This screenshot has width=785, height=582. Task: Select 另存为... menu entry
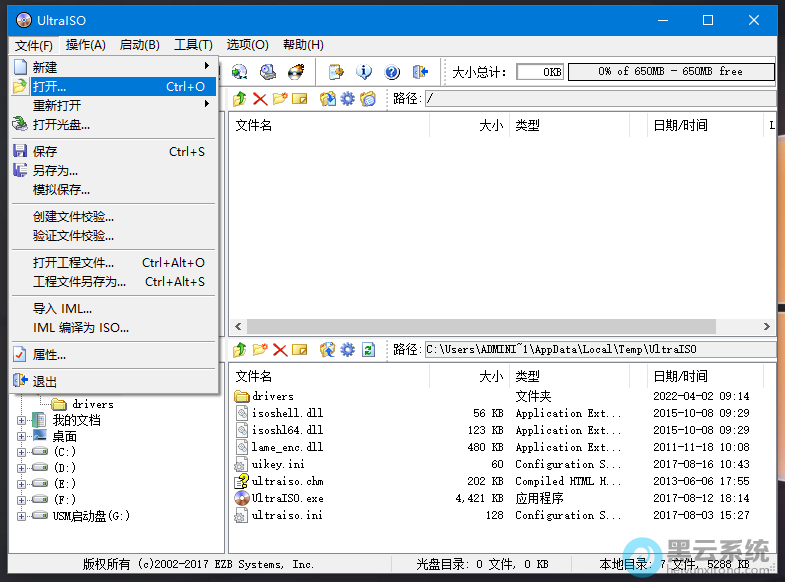(x=55, y=171)
